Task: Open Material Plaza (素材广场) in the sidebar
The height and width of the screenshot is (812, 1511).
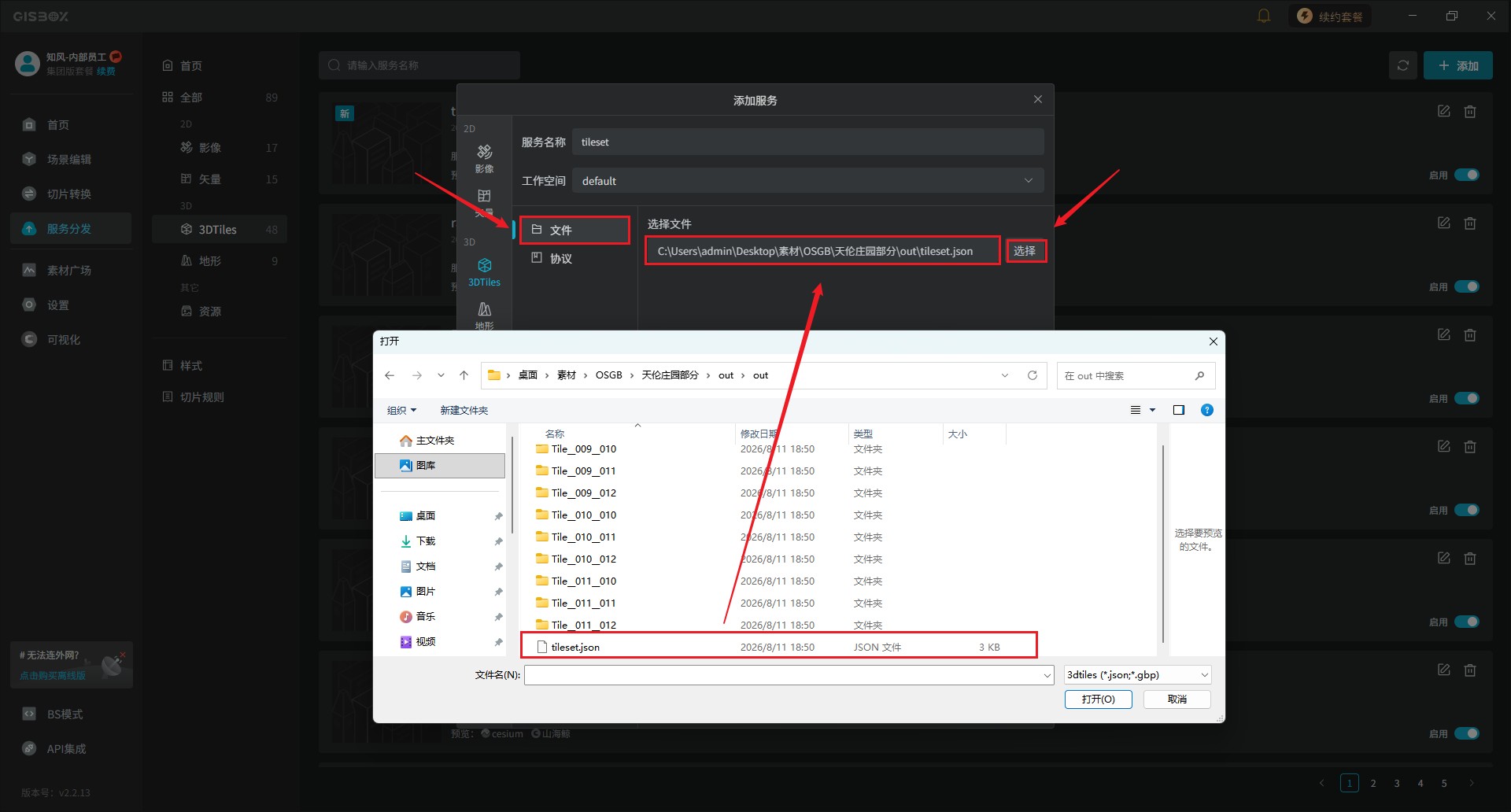Action: (69, 270)
